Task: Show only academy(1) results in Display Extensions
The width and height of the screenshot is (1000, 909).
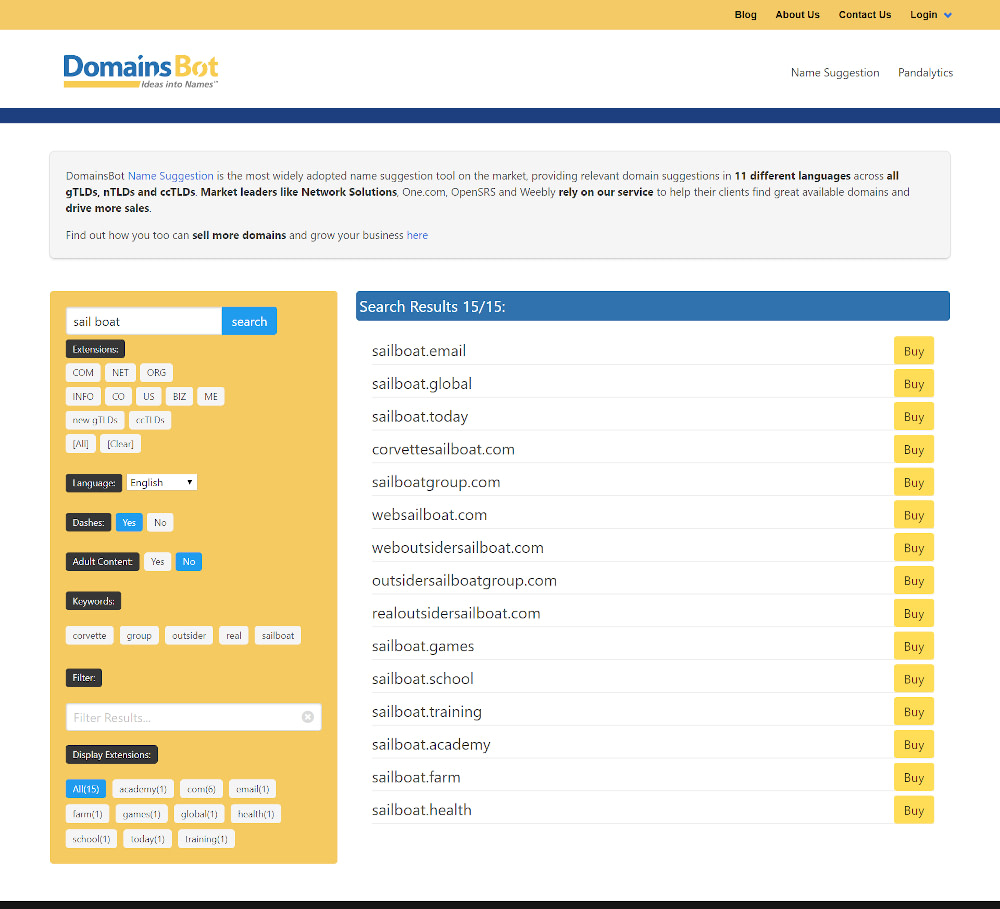Action: pos(143,788)
